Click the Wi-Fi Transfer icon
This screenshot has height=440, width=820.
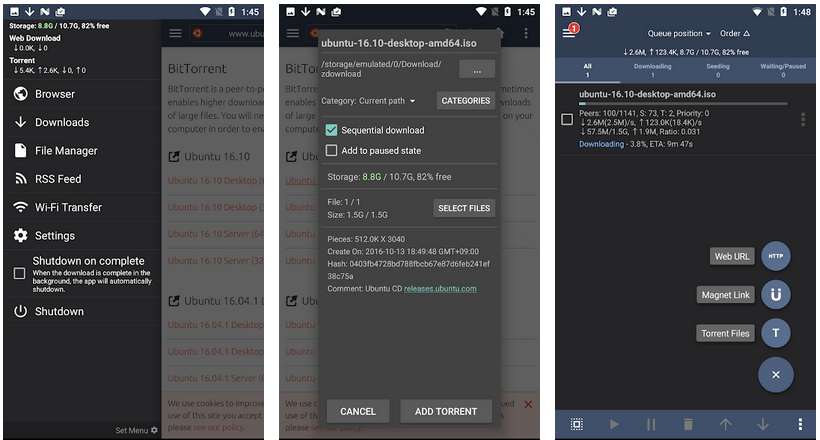[x=20, y=207]
